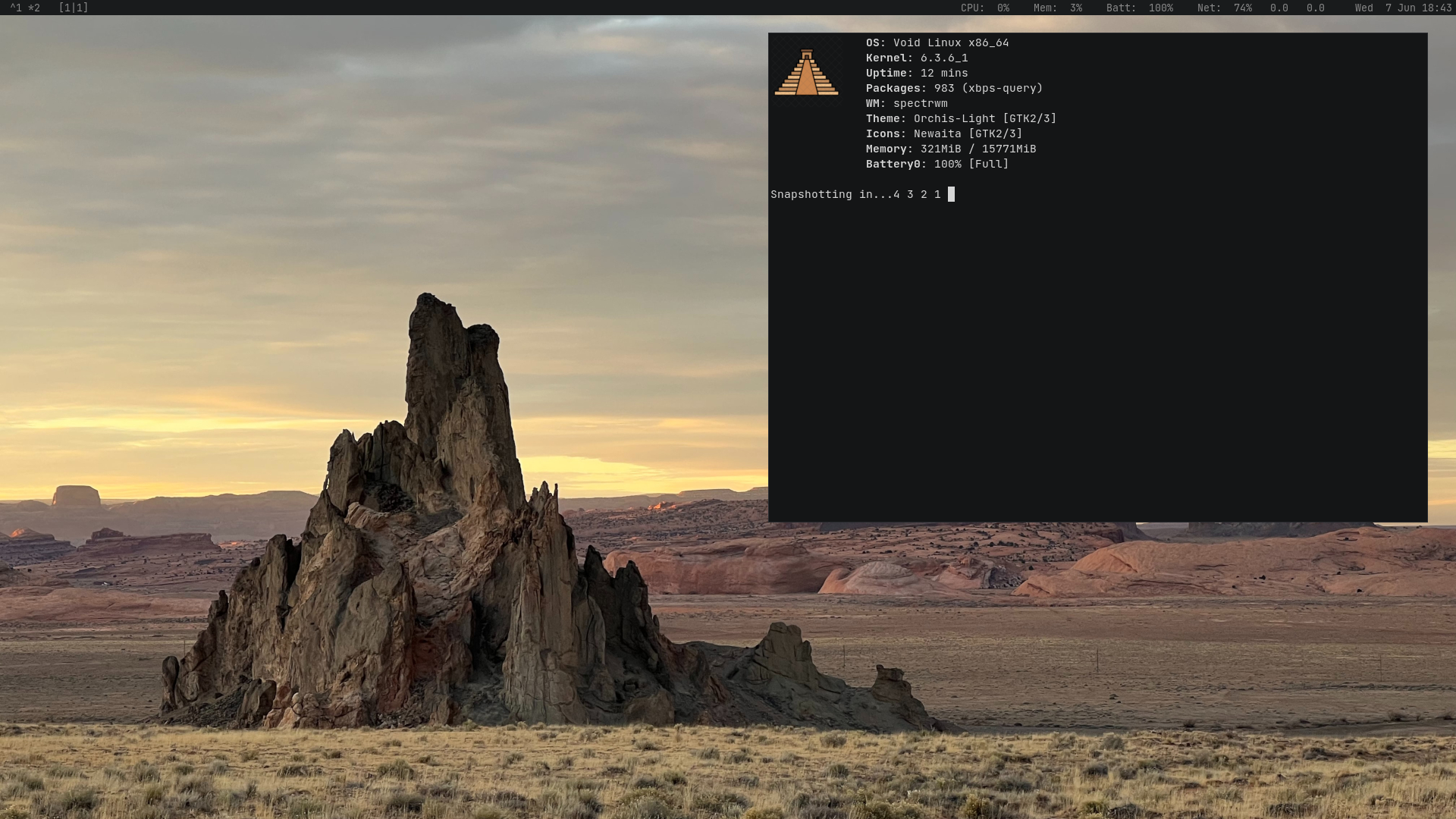Viewport: 1456px width, 819px height.
Task: Click the CPU: 0% status entry
Action: 984,8
